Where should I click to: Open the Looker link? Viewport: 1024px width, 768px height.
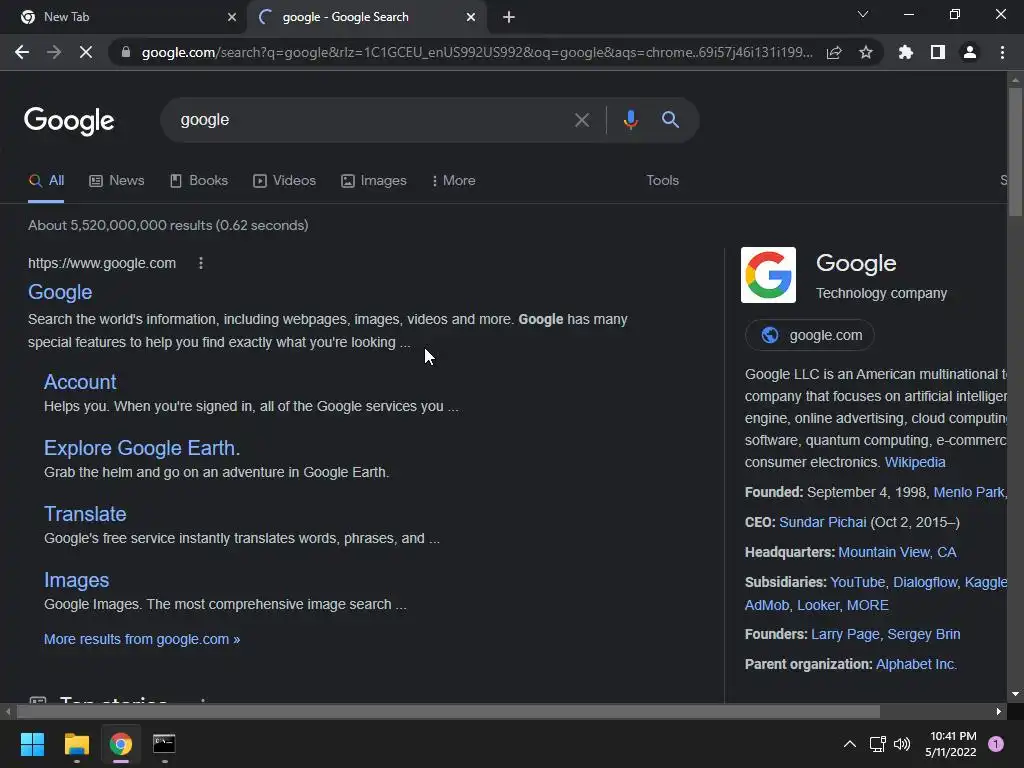click(818, 605)
